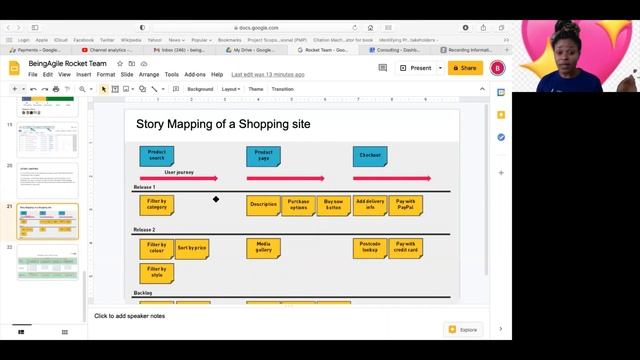640x360 pixels.
Task: Open the Format menu
Action: (106, 75)
